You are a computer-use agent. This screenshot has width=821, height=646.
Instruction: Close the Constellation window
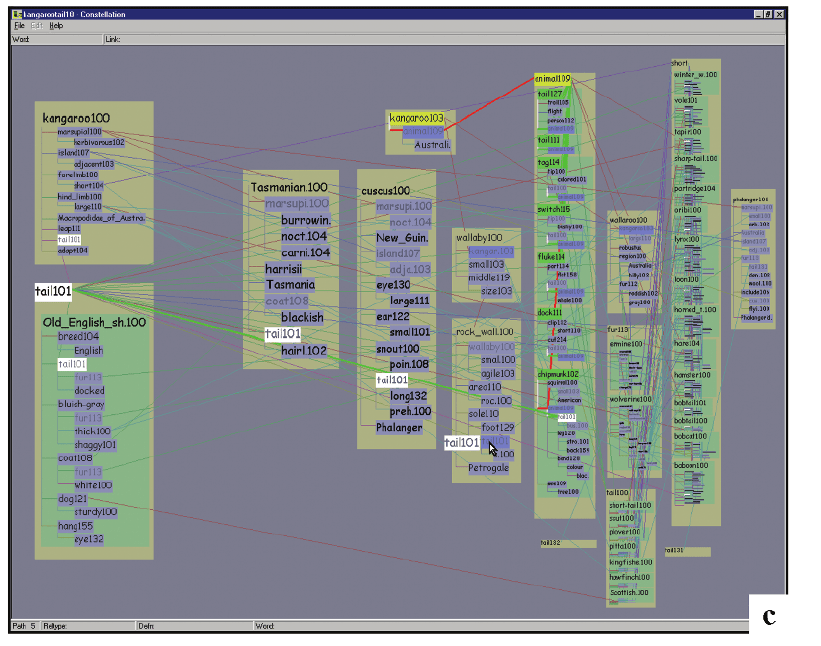coord(779,13)
